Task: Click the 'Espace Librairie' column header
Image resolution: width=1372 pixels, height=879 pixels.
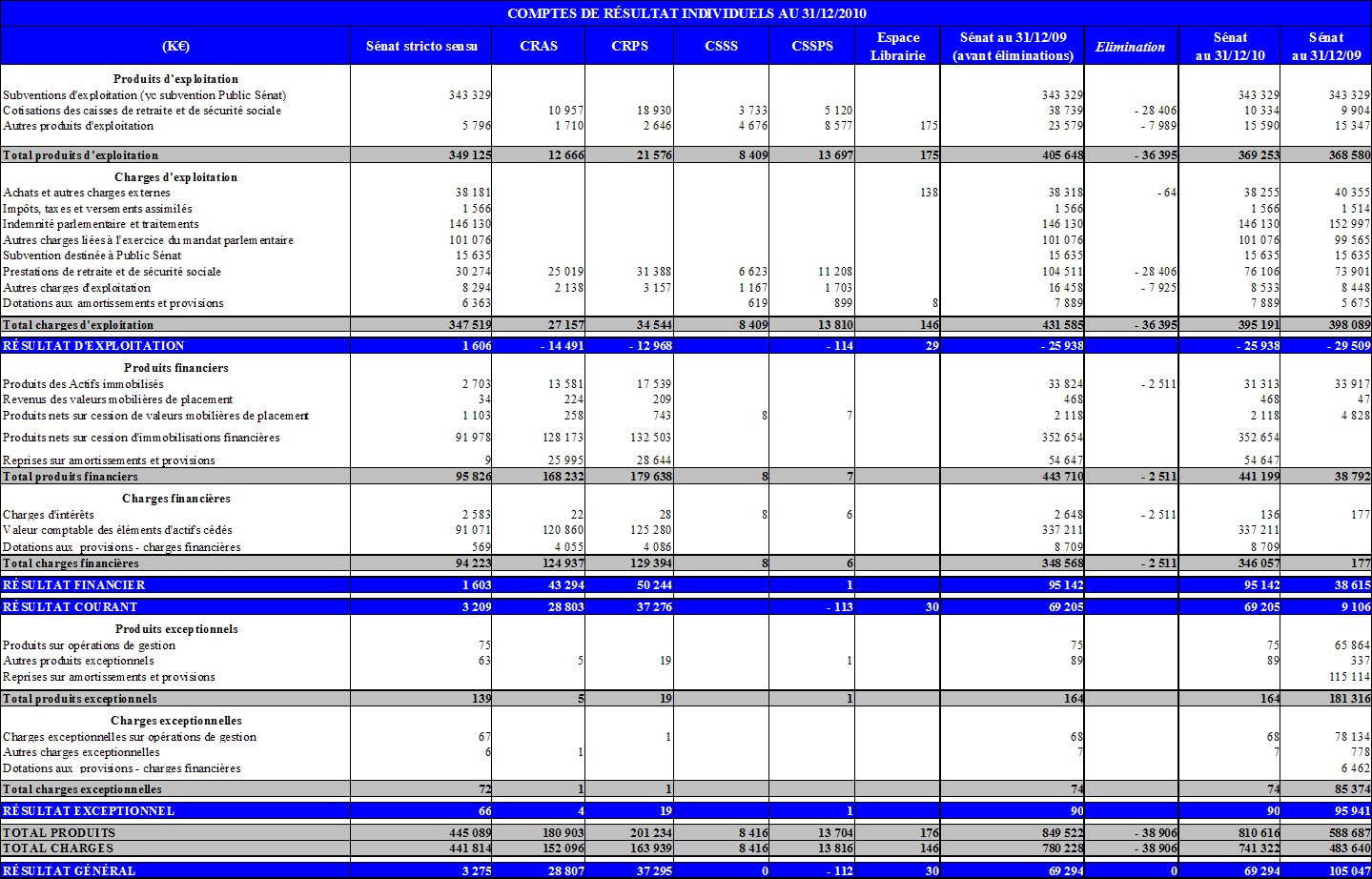Action: [897, 46]
